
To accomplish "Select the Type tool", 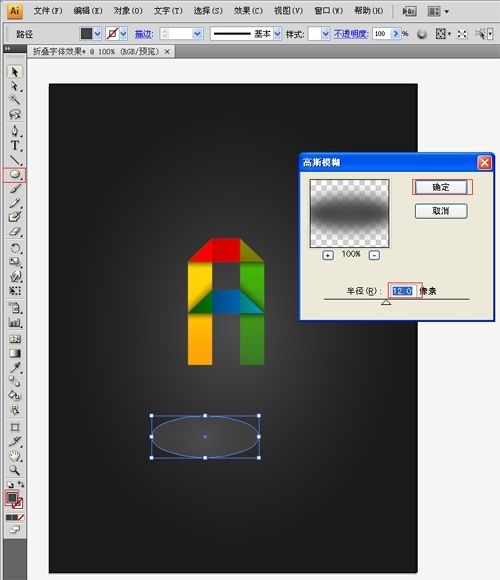I will [14, 145].
